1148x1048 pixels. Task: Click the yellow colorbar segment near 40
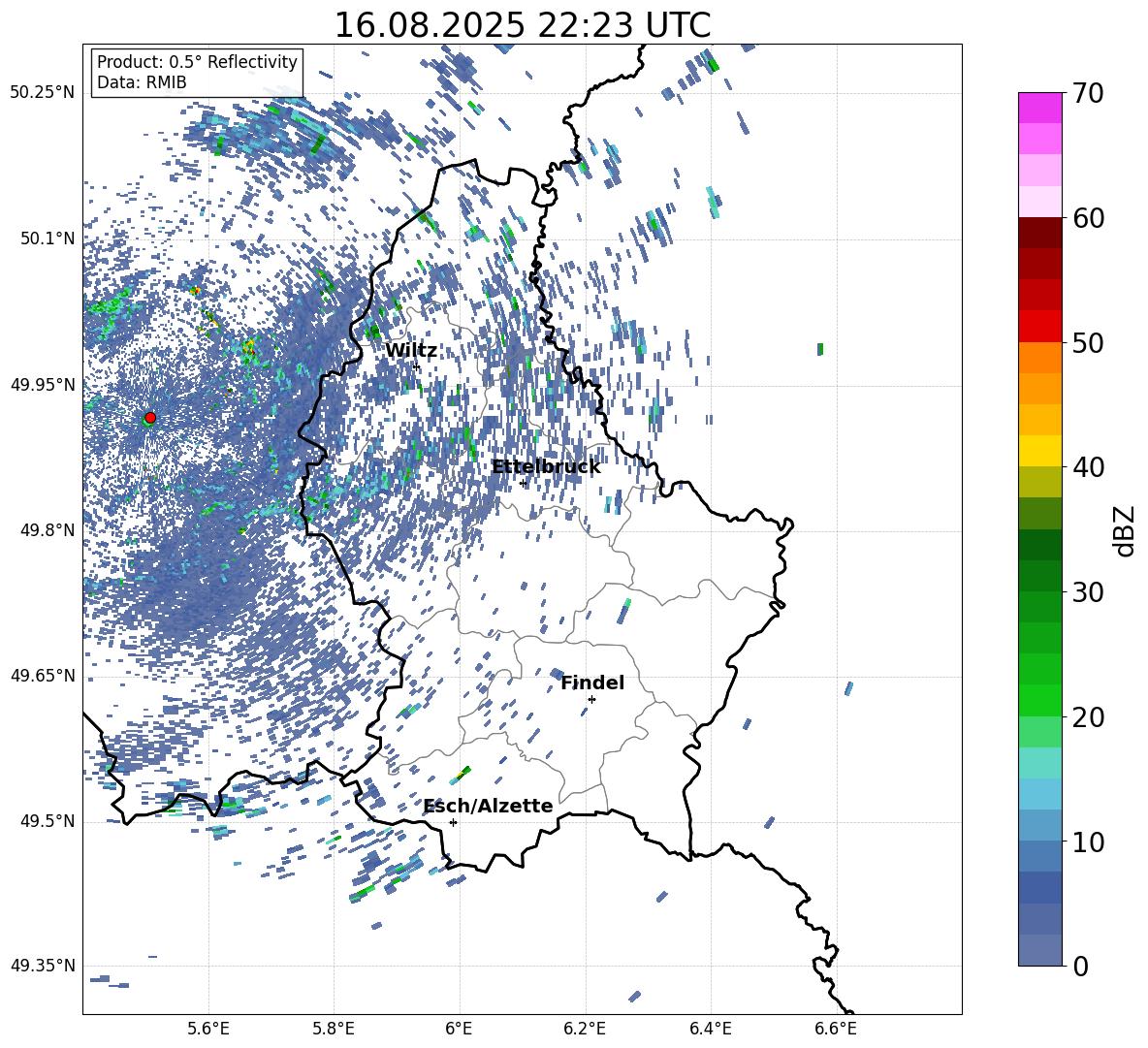point(1039,451)
